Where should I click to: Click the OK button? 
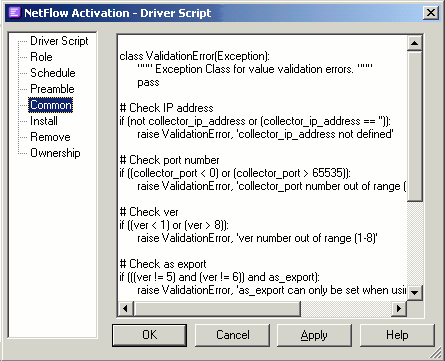(149, 335)
